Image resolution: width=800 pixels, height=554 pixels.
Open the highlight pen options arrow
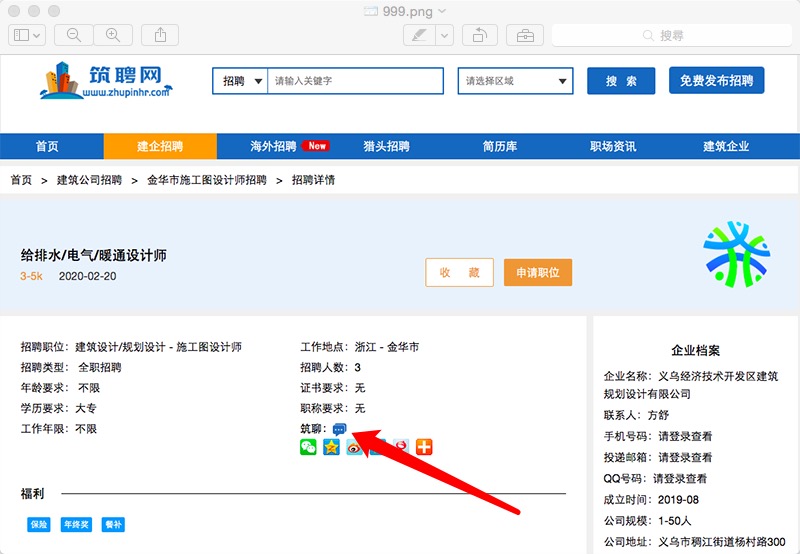coord(444,35)
